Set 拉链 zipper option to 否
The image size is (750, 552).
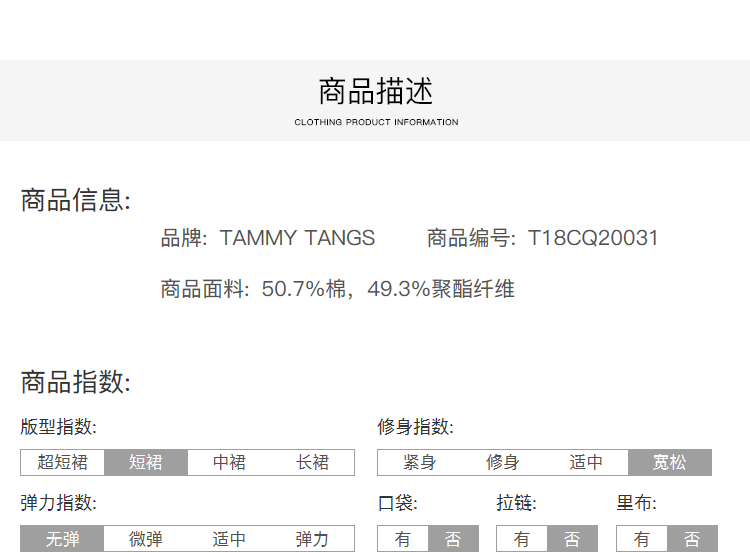click(x=572, y=539)
